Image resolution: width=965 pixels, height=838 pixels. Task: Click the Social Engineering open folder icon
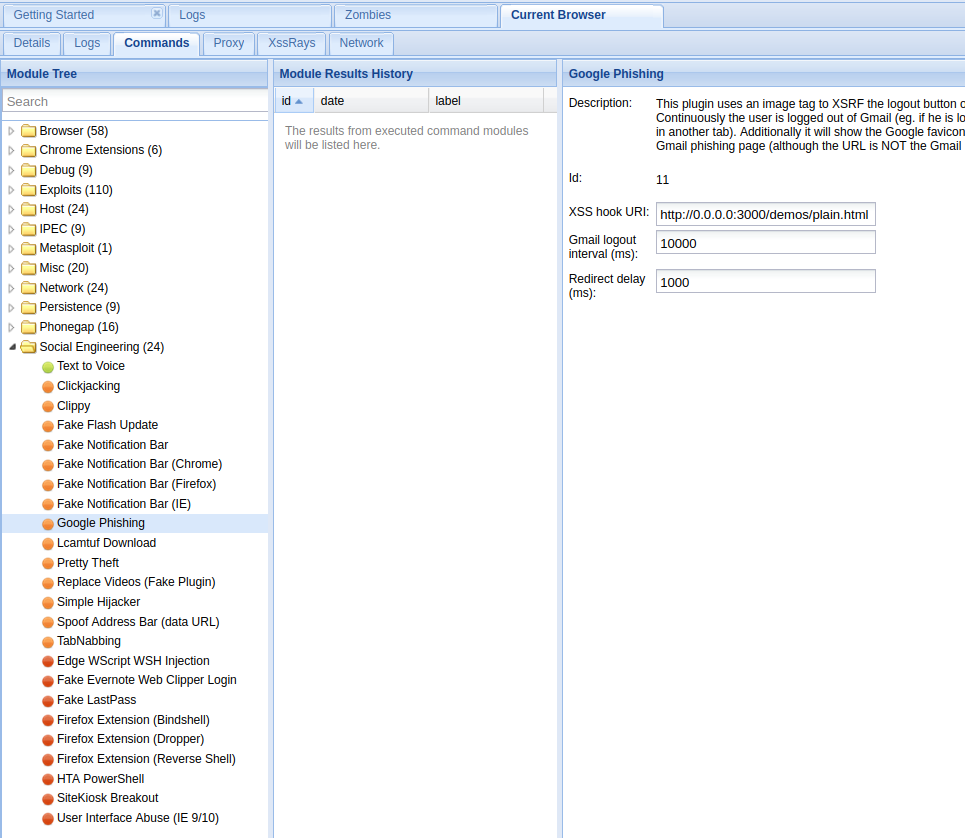point(28,347)
